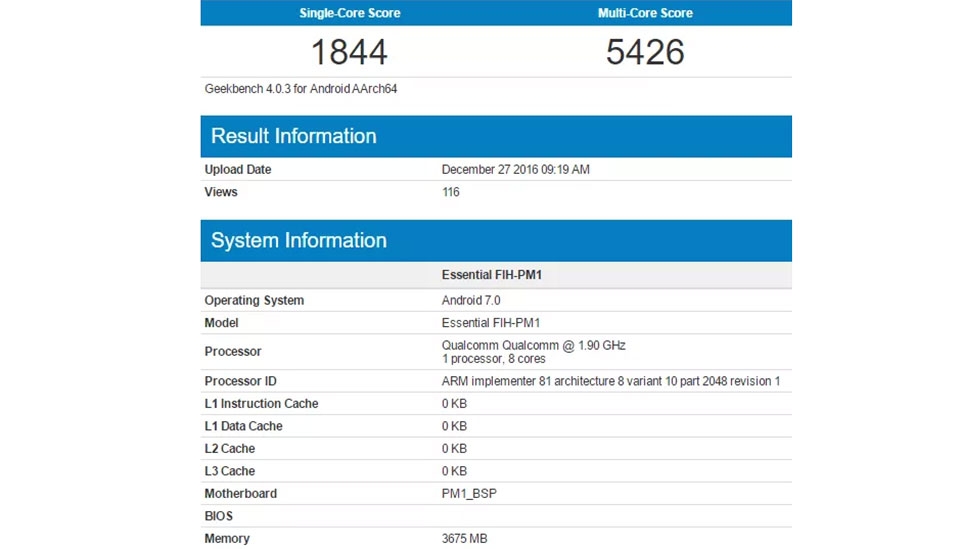The width and height of the screenshot is (960, 549).
Task: Click the Result Information section header
Action: tap(496, 136)
